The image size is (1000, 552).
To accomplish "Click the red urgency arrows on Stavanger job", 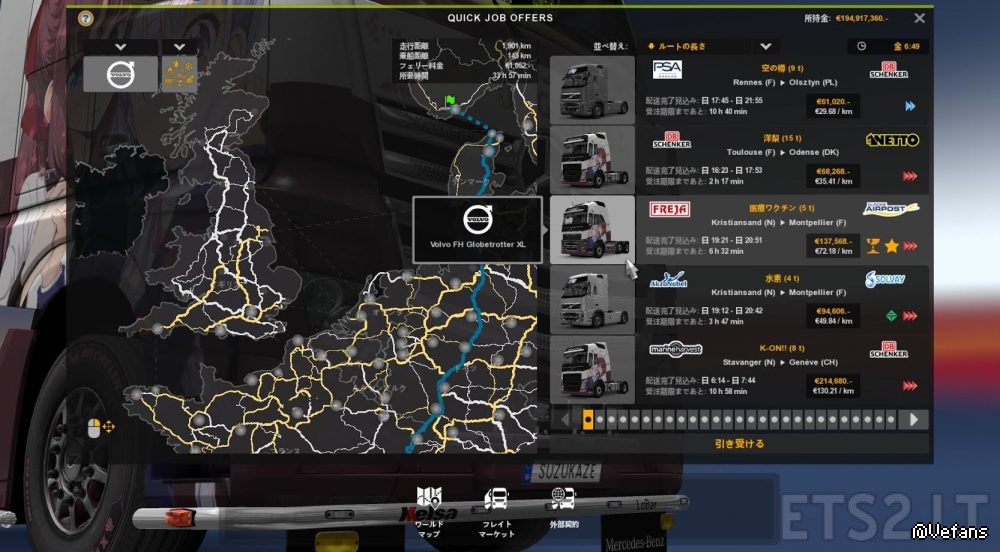I will (x=910, y=386).
